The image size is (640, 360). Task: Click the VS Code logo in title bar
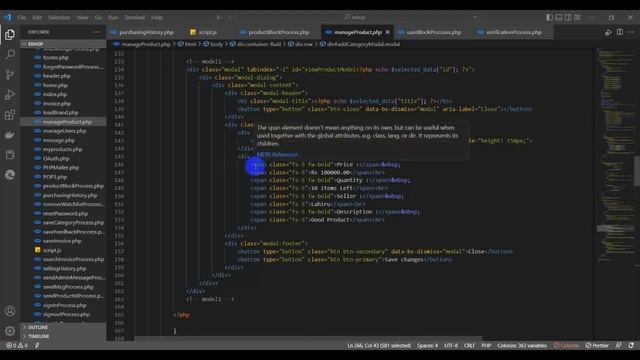click(8, 18)
